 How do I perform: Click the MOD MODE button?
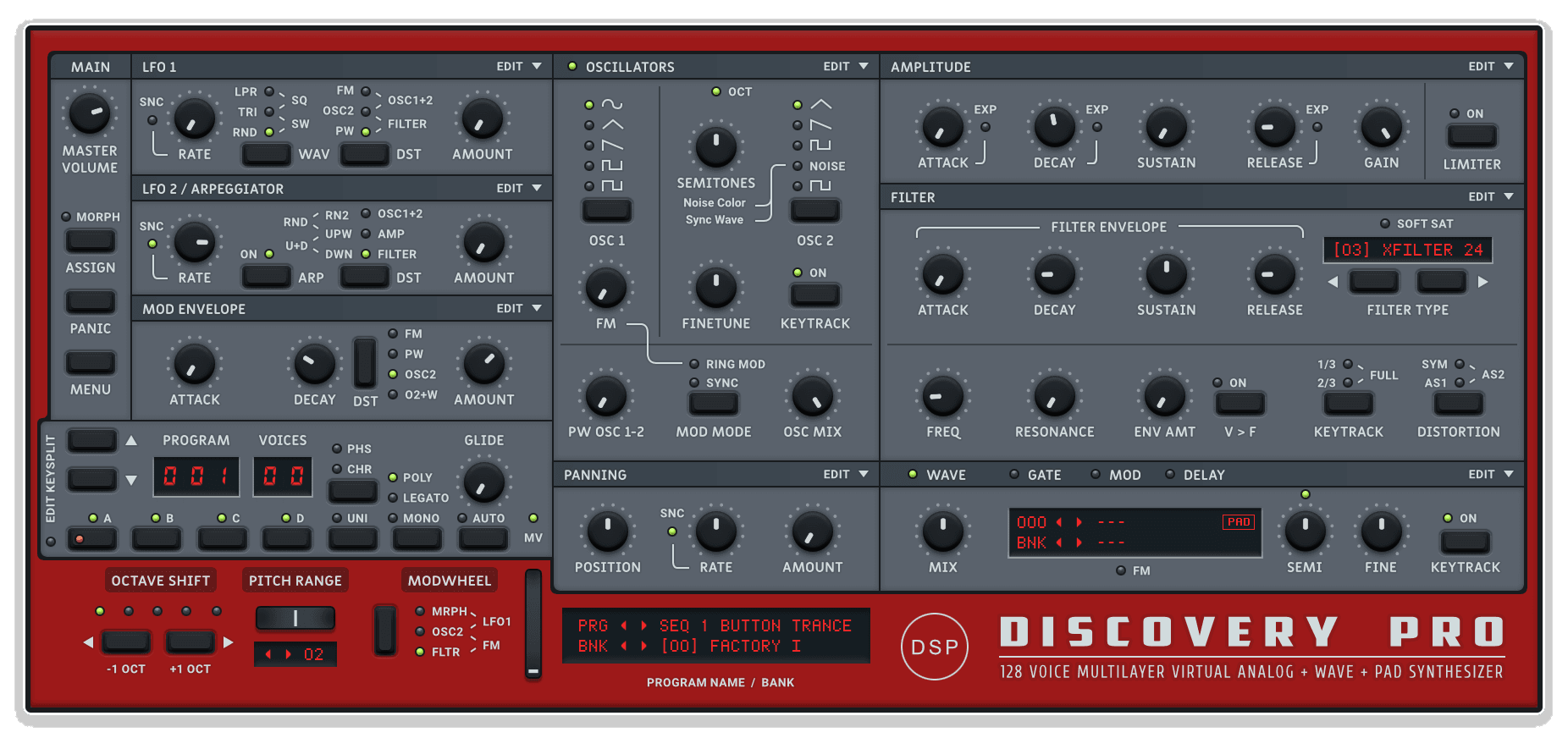[714, 403]
